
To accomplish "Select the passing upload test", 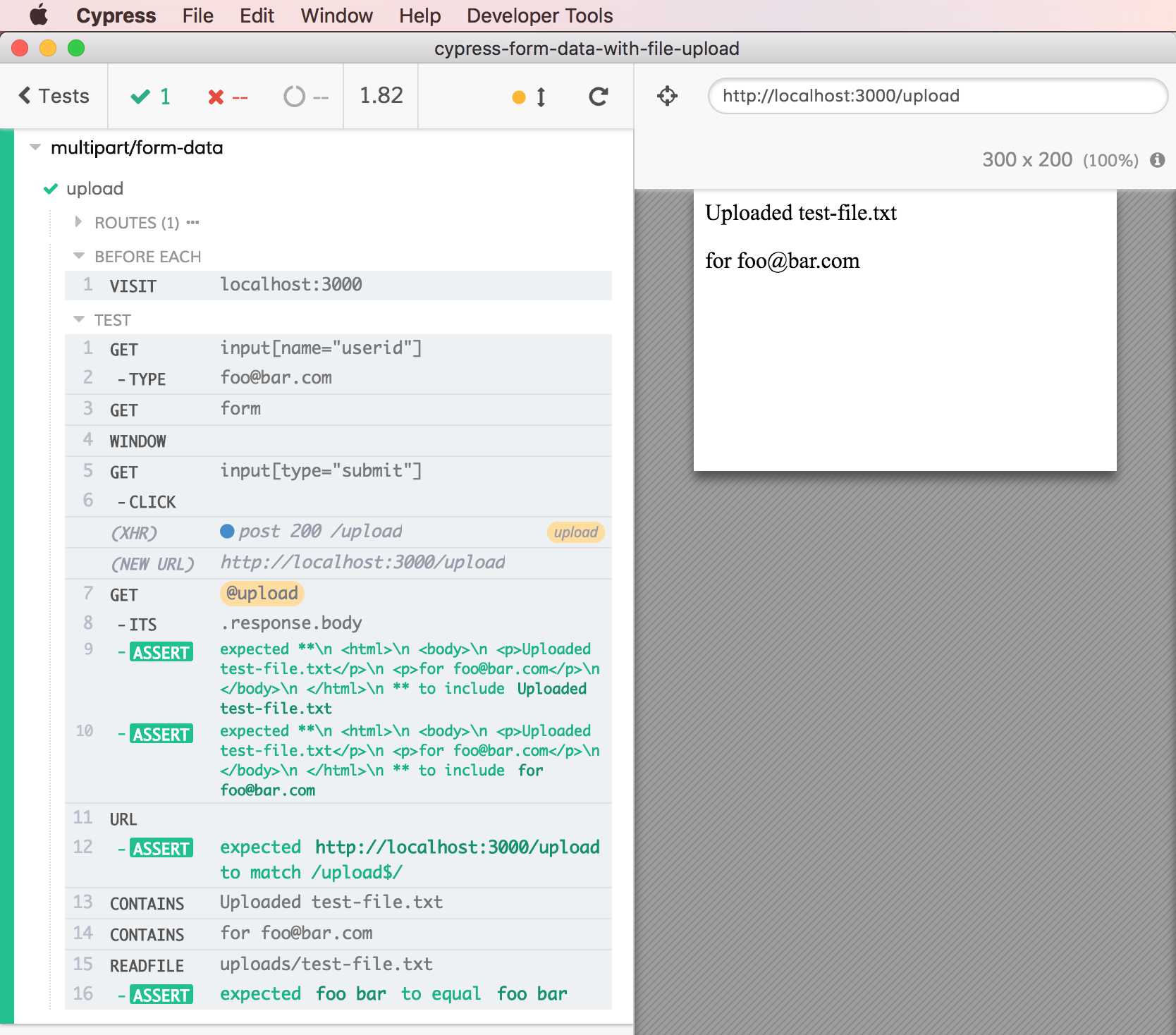I will click(94, 188).
